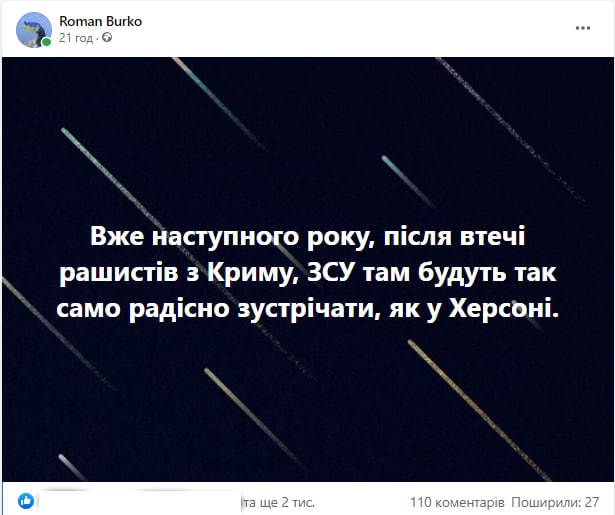
Task: Open the '110 коментарів' comments
Action: pyautogui.click(x=457, y=502)
